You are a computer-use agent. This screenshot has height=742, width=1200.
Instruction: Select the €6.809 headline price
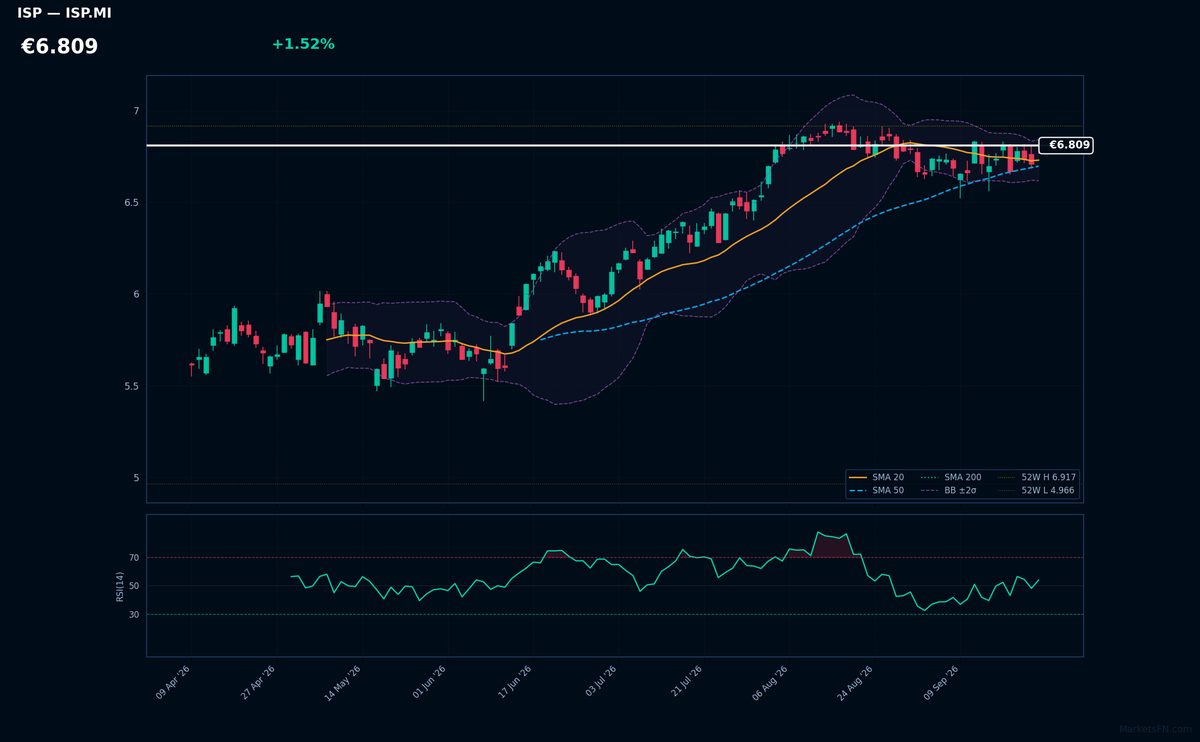click(x=59, y=47)
